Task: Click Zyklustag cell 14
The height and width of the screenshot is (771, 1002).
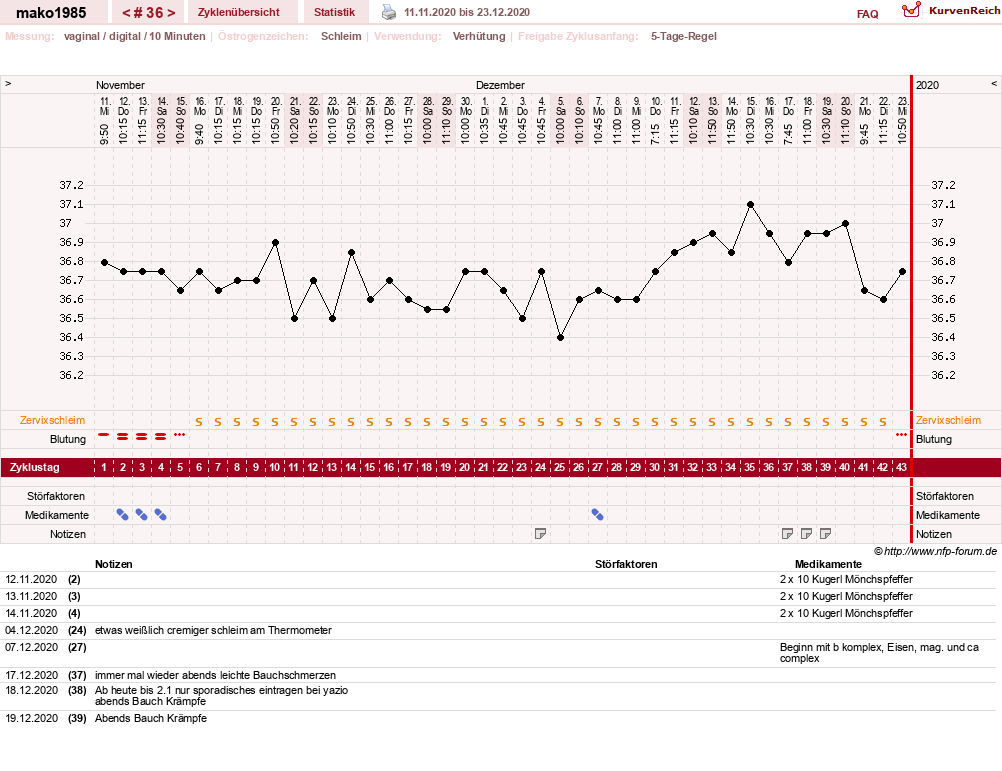Action: click(x=351, y=468)
